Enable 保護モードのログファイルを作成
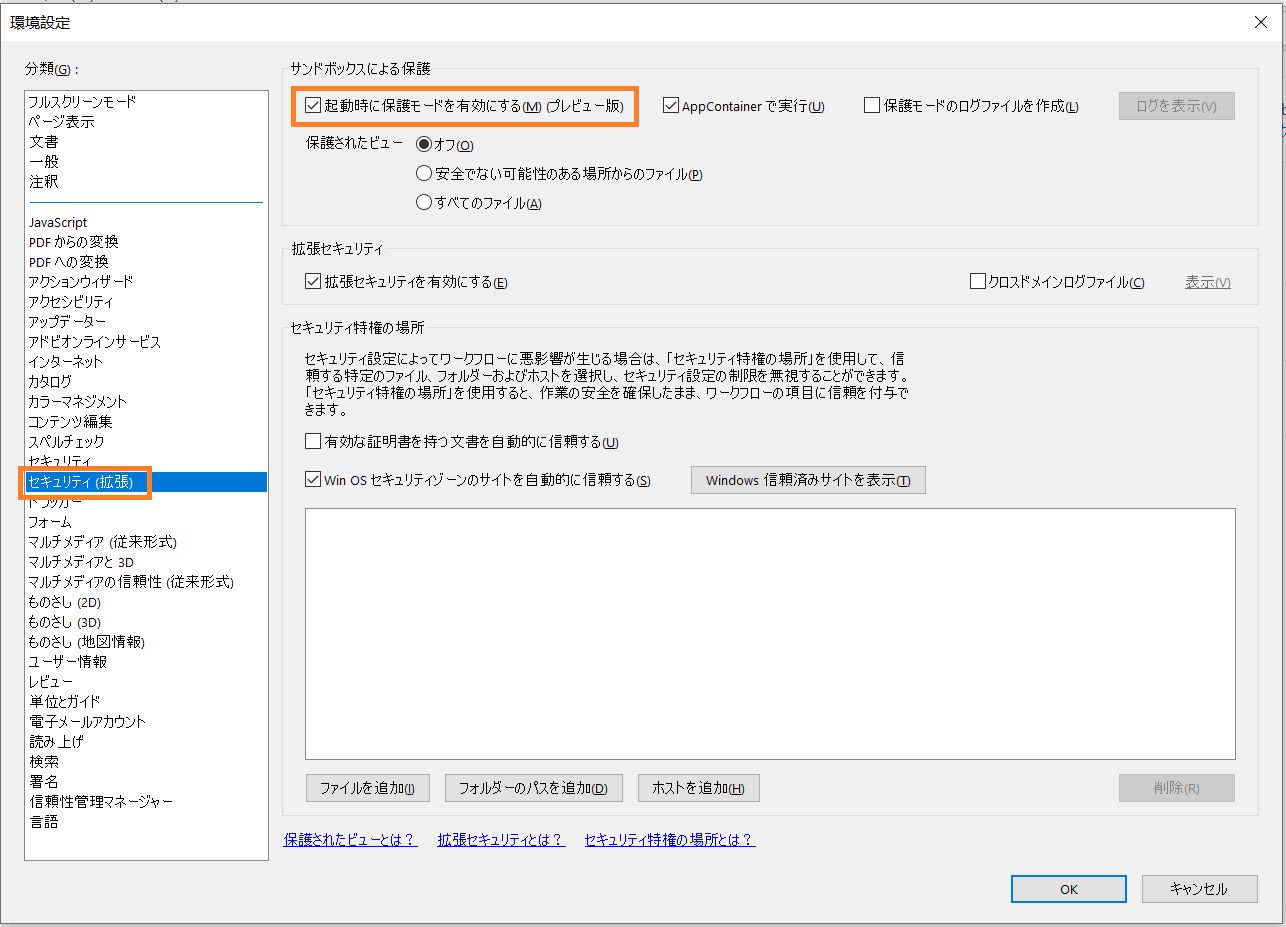Image resolution: width=1286 pixels, height=927 pixels. click(x=871, y=105)
